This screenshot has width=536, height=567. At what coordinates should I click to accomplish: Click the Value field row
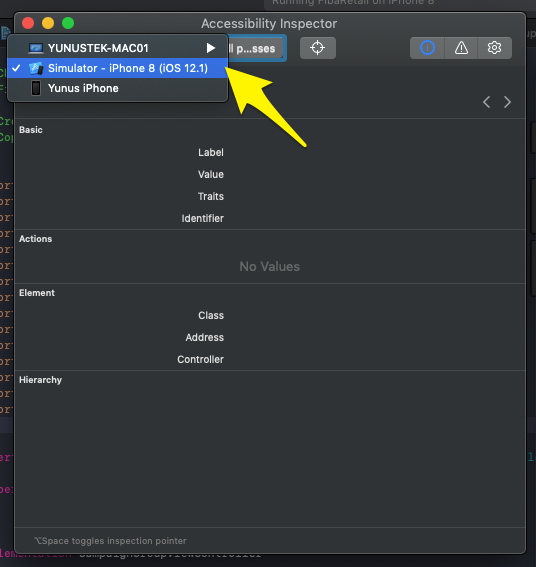[x=210, y=175]
